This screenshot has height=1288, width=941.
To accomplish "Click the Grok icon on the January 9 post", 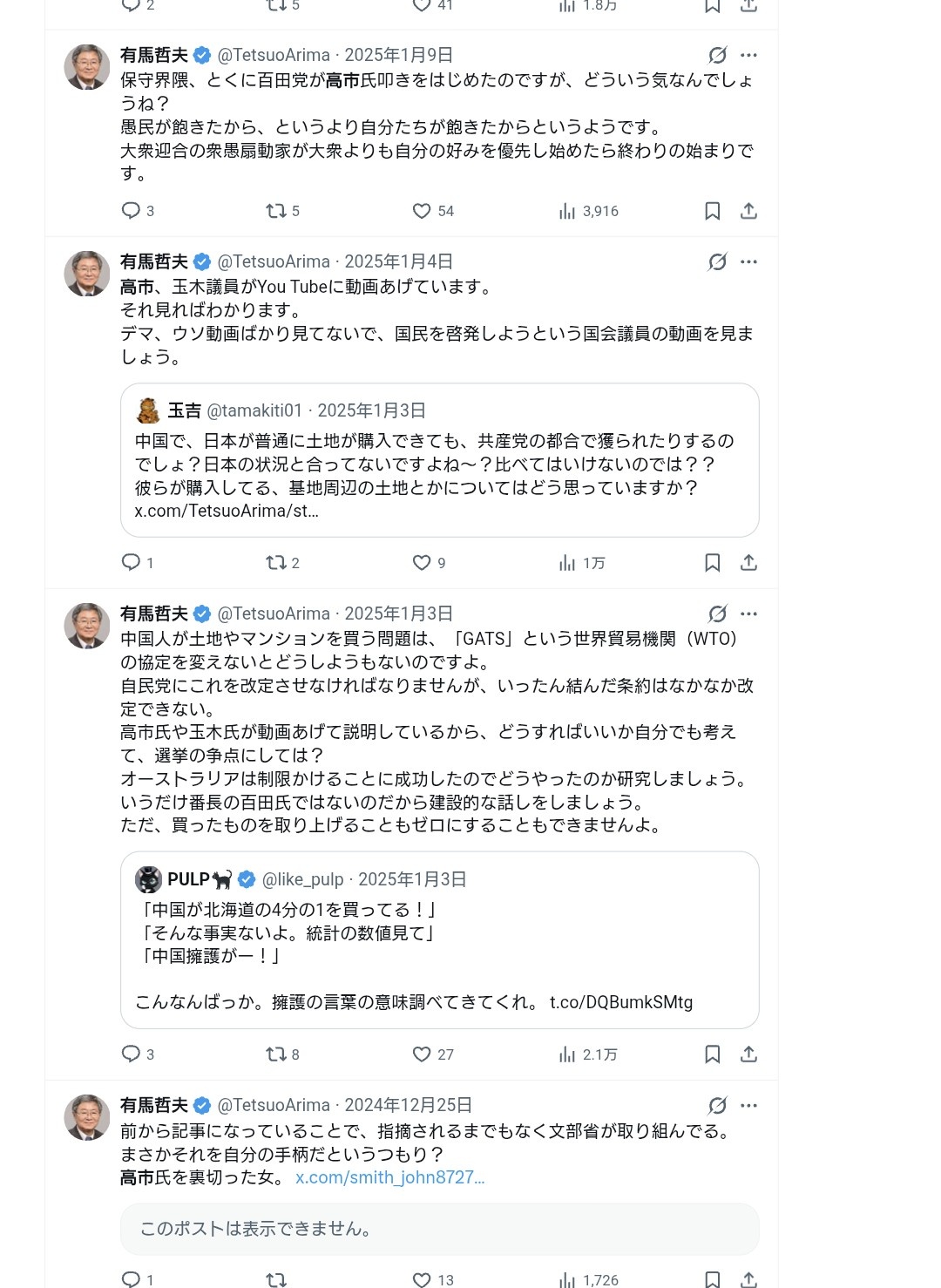I will [717, 55].
